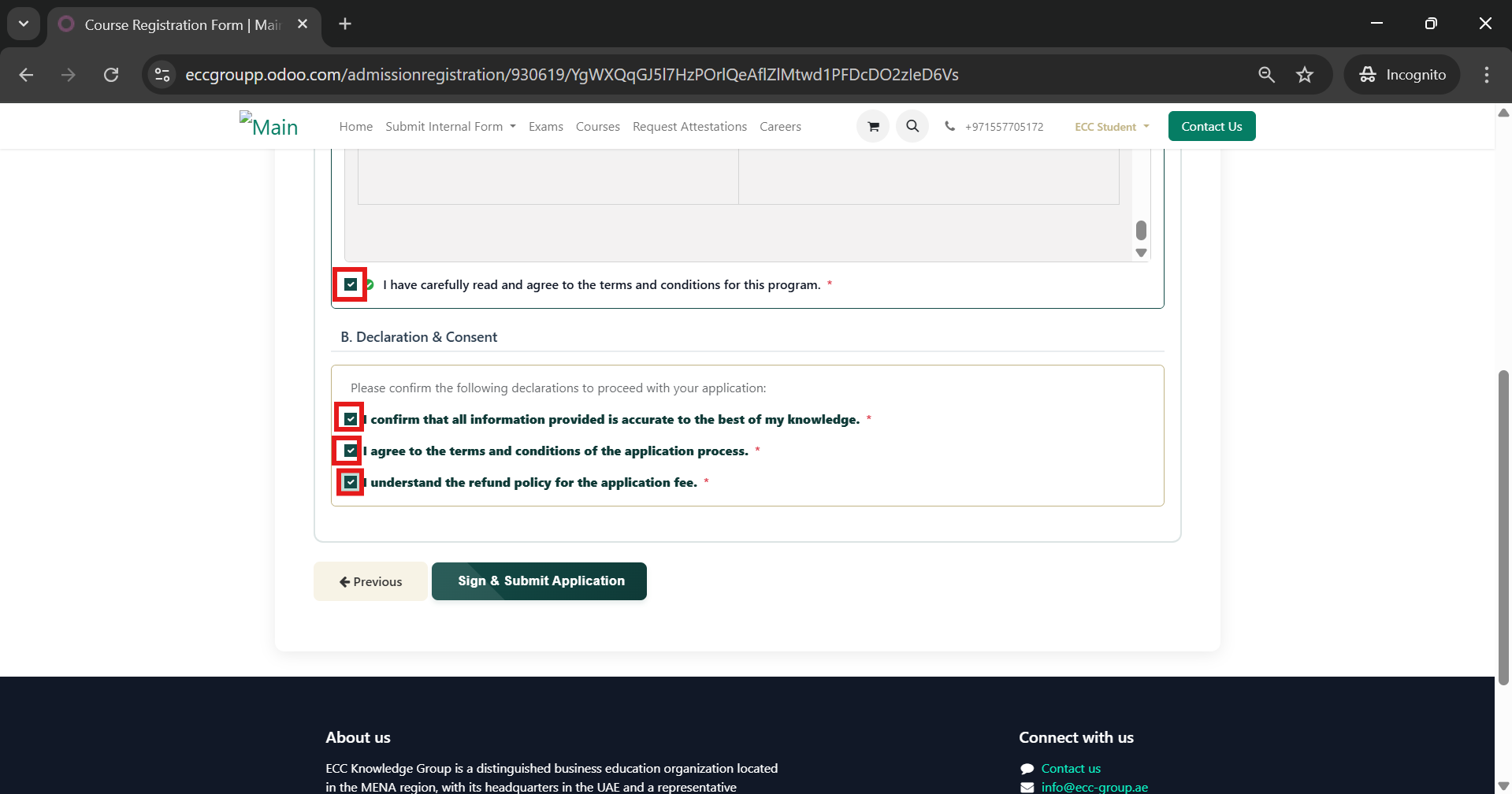Open the tab search dropdown arrow

[x=24, y=24]
